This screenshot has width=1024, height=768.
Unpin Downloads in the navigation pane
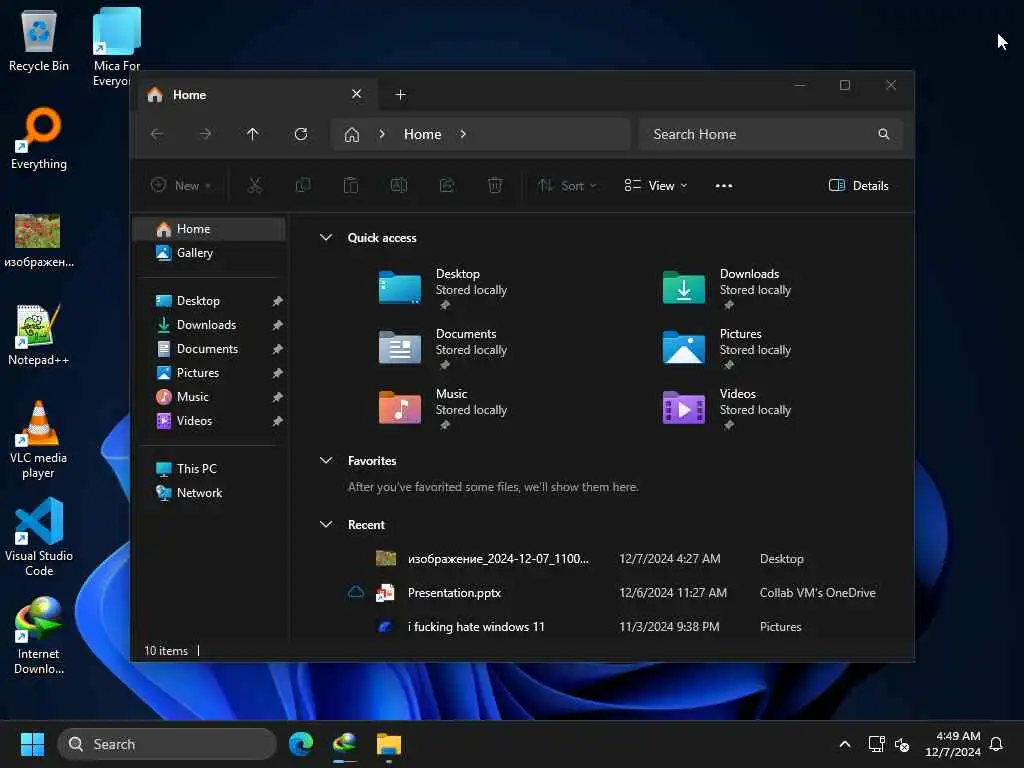click(278, 325)
